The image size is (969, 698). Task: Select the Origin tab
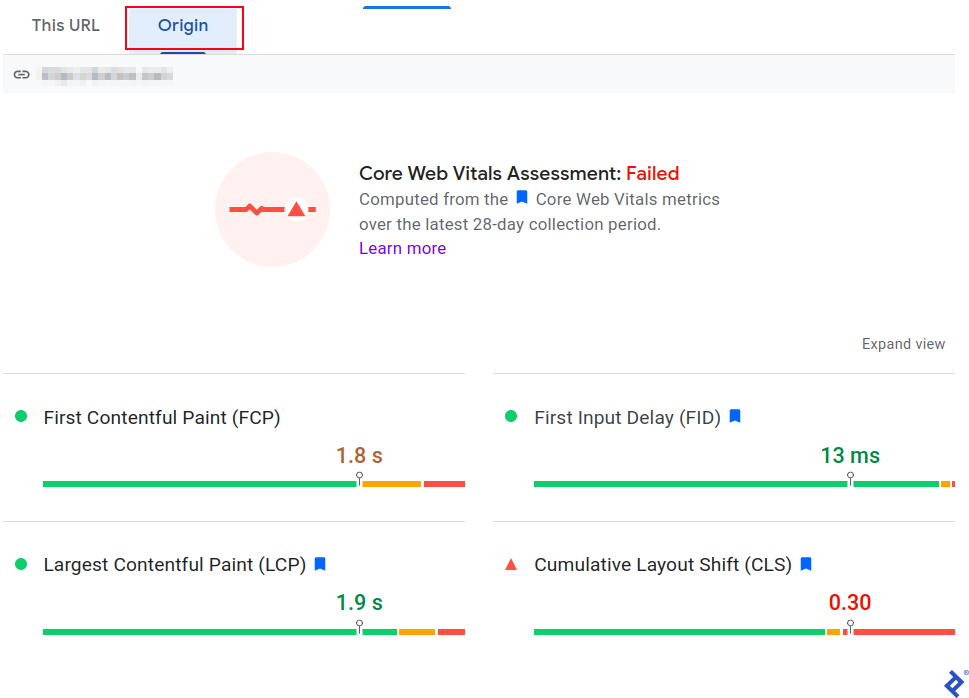point(184,25)
